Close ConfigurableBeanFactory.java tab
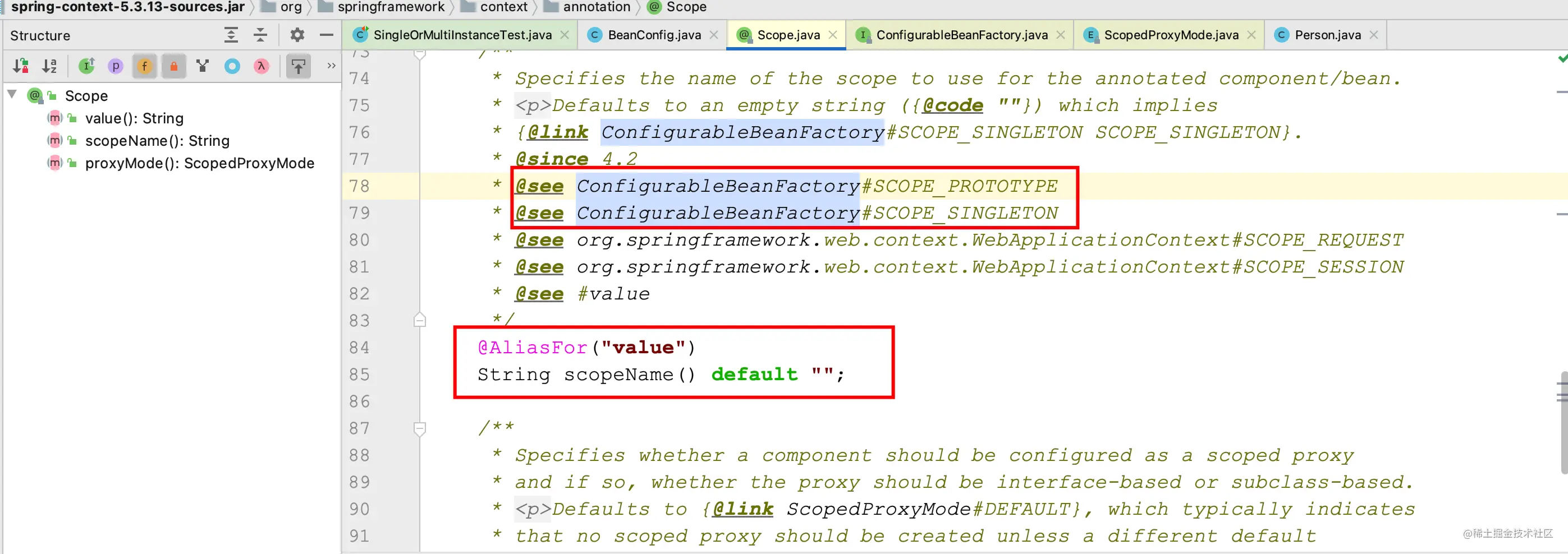This screenshot has width=1568, height=554. 1061,35
